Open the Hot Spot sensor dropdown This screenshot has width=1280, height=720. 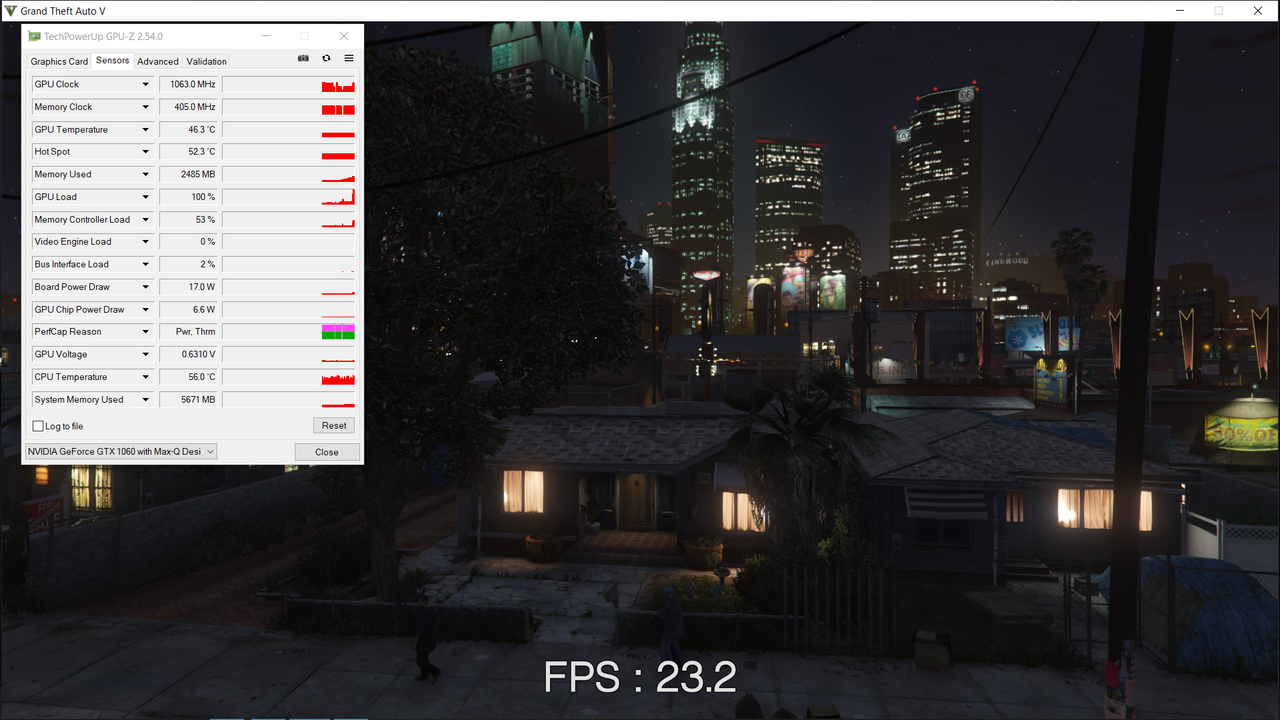coord(145,151)
